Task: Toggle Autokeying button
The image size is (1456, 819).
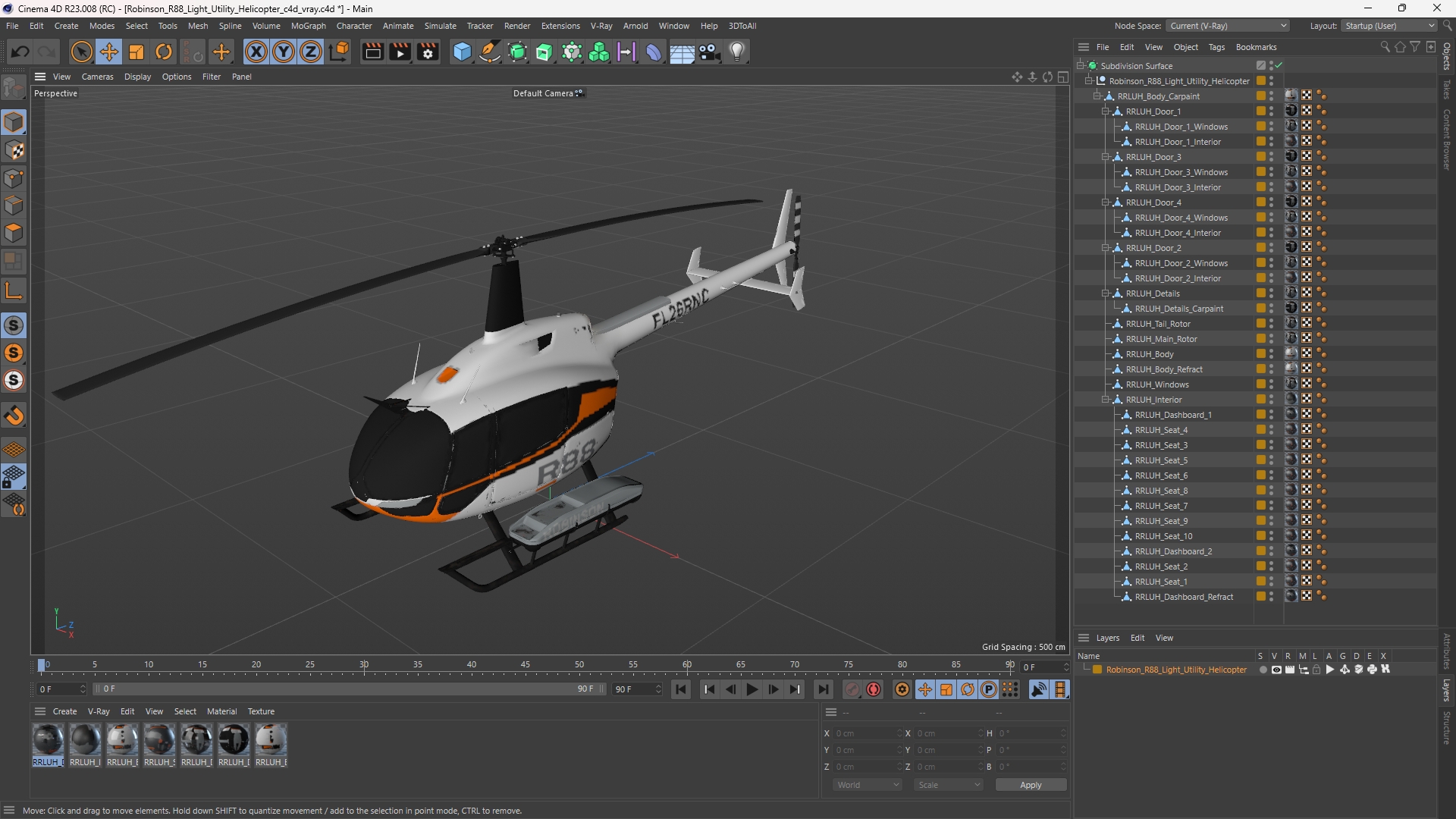Action: tap(874, 689)
